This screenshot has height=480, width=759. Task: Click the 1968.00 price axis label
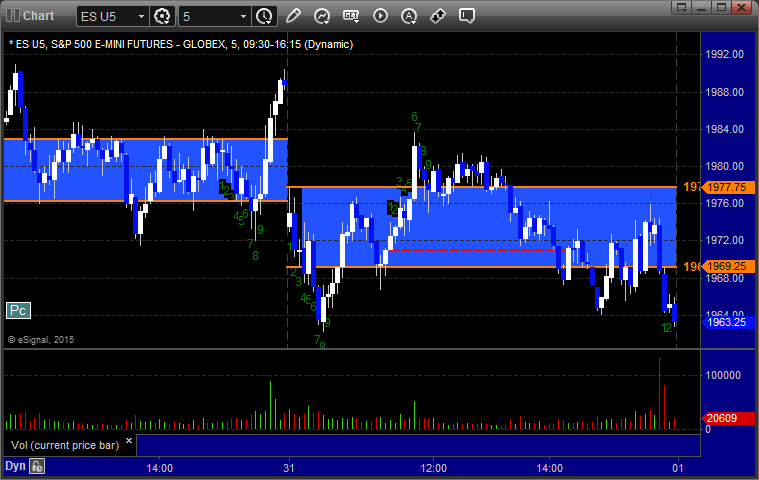[x=725, y=278]
